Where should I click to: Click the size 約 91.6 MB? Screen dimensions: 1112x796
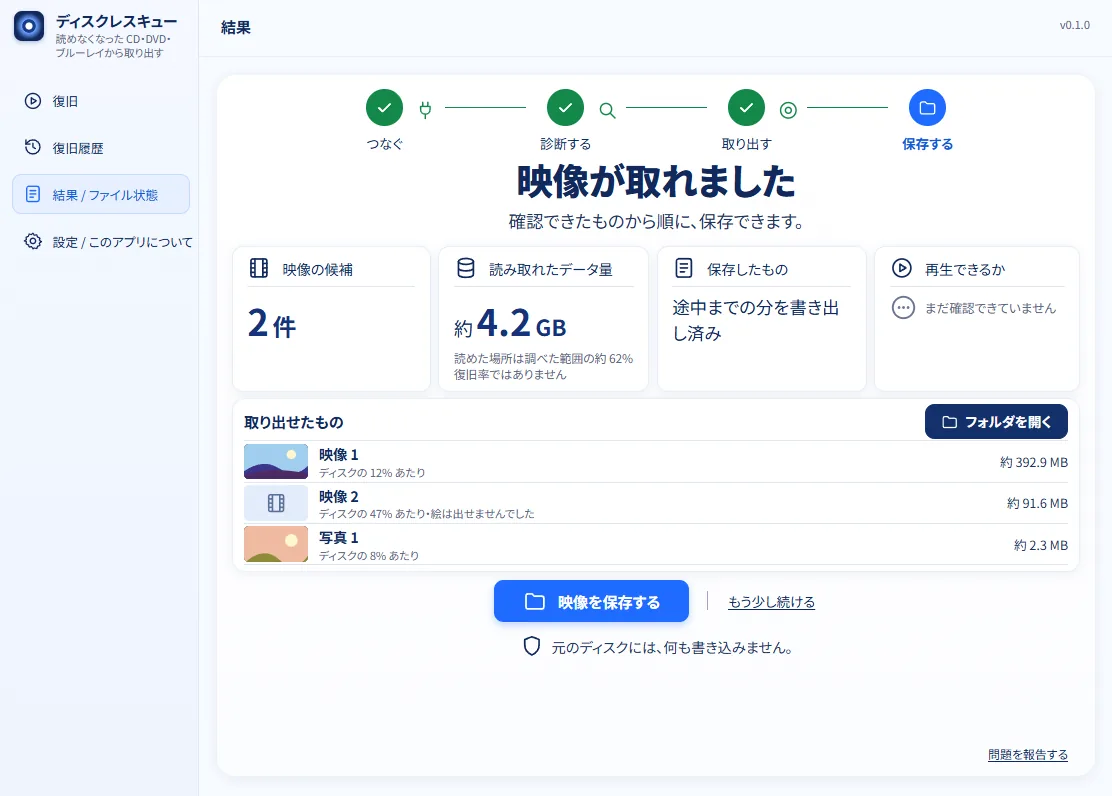1037,504
